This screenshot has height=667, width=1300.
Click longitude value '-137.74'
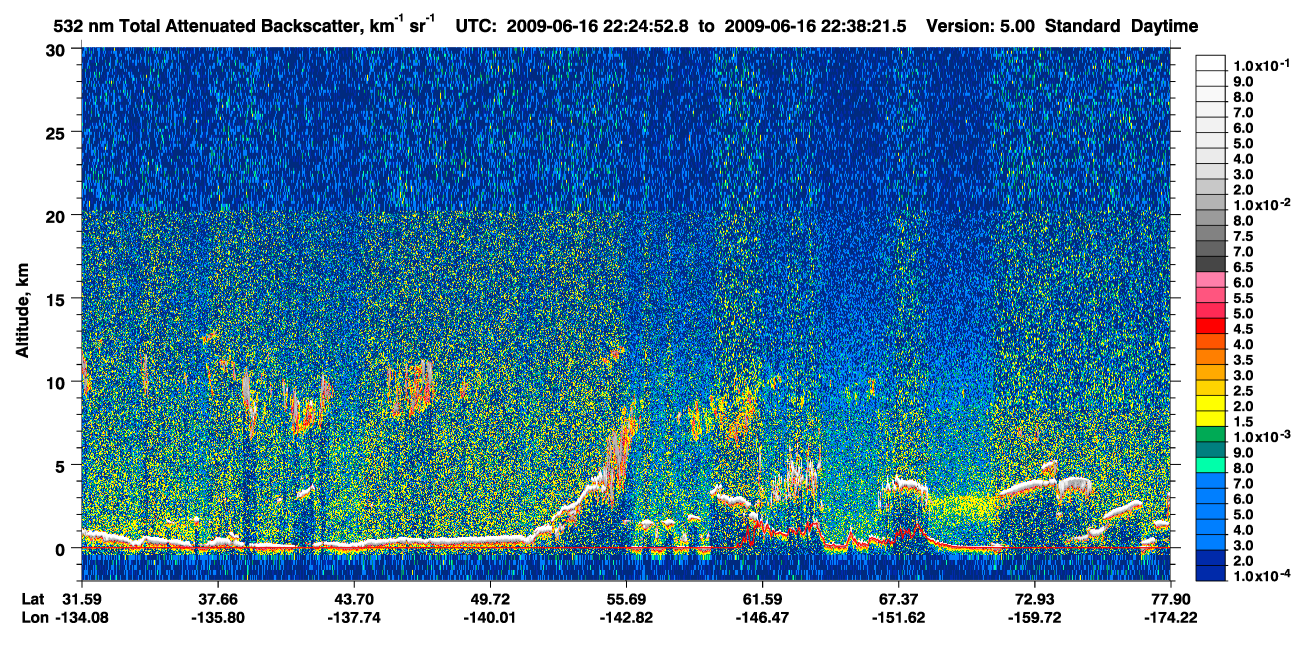[353, 617]
